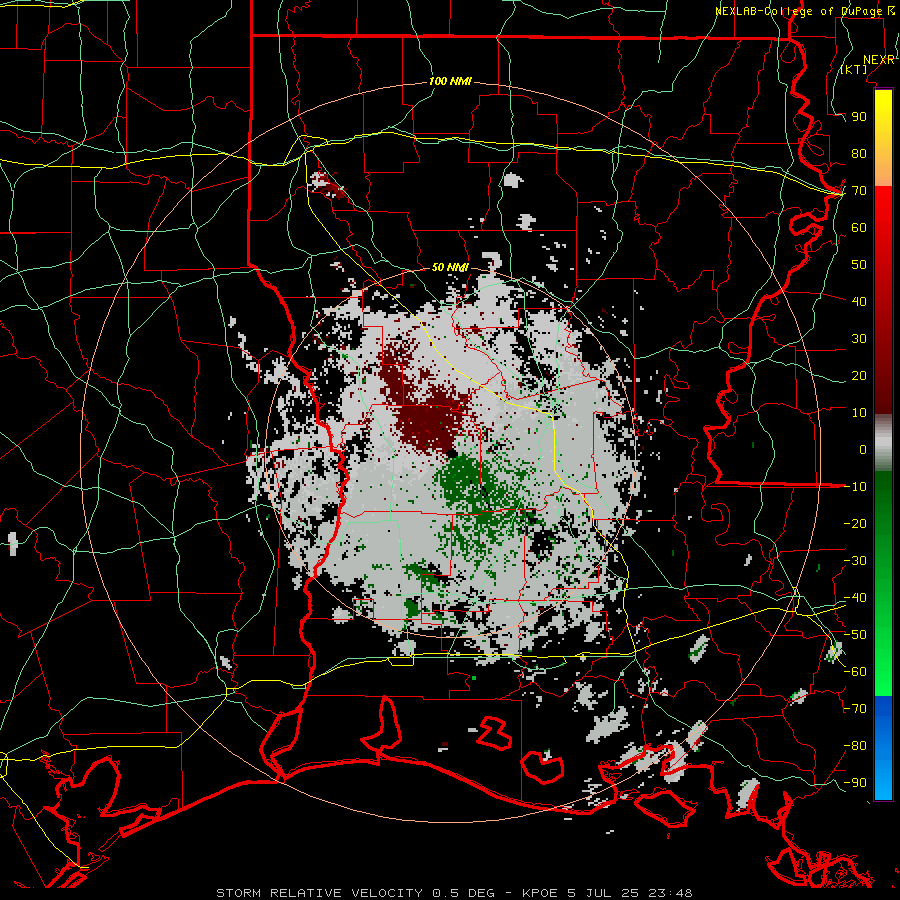
Task: Select the -70 value on velocity scale
Action: [855, 709]
